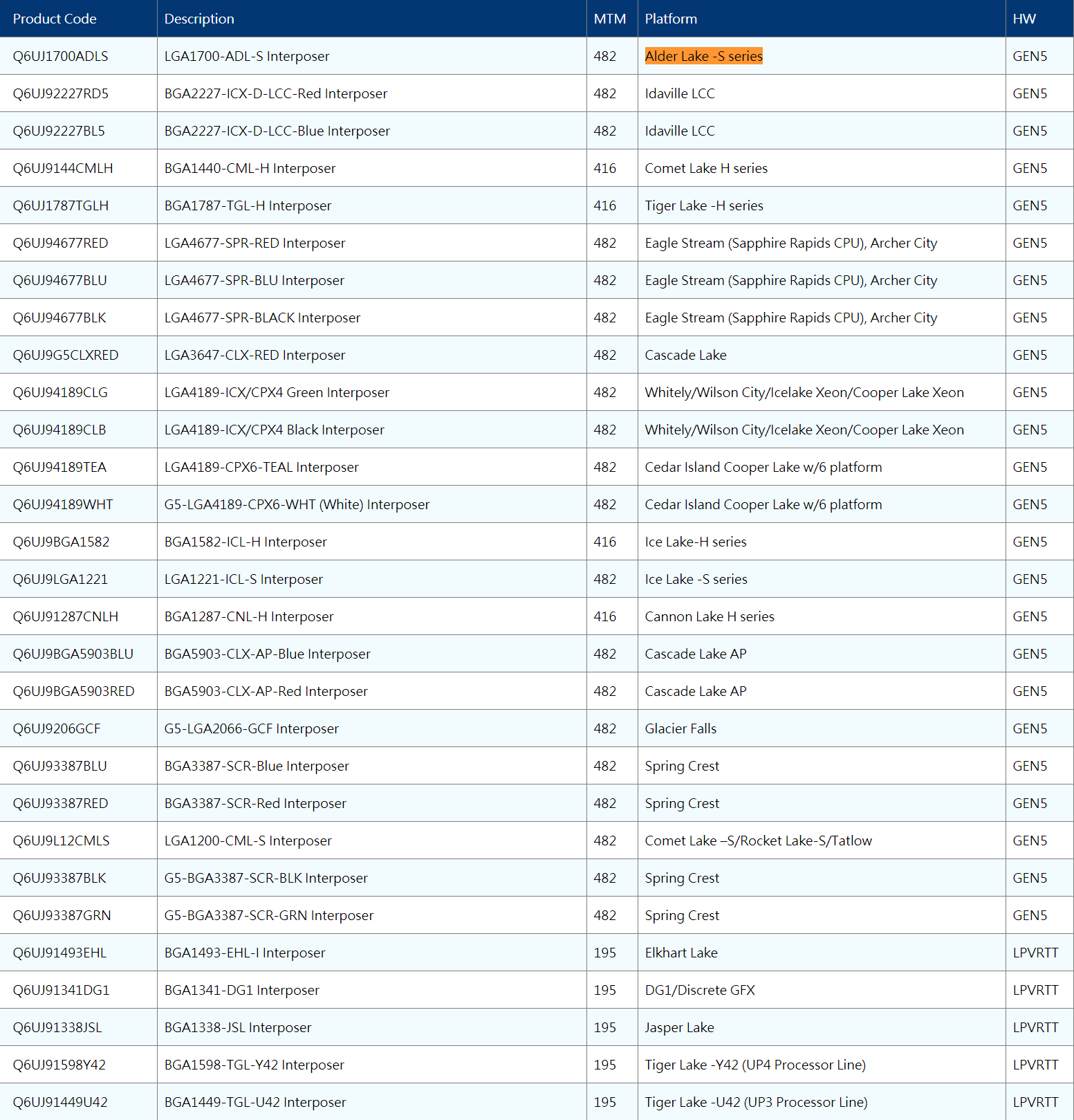Select product code Q6UJ94189WHT
Viewport: 1074px width, 1120px height.
click(62, 504)
